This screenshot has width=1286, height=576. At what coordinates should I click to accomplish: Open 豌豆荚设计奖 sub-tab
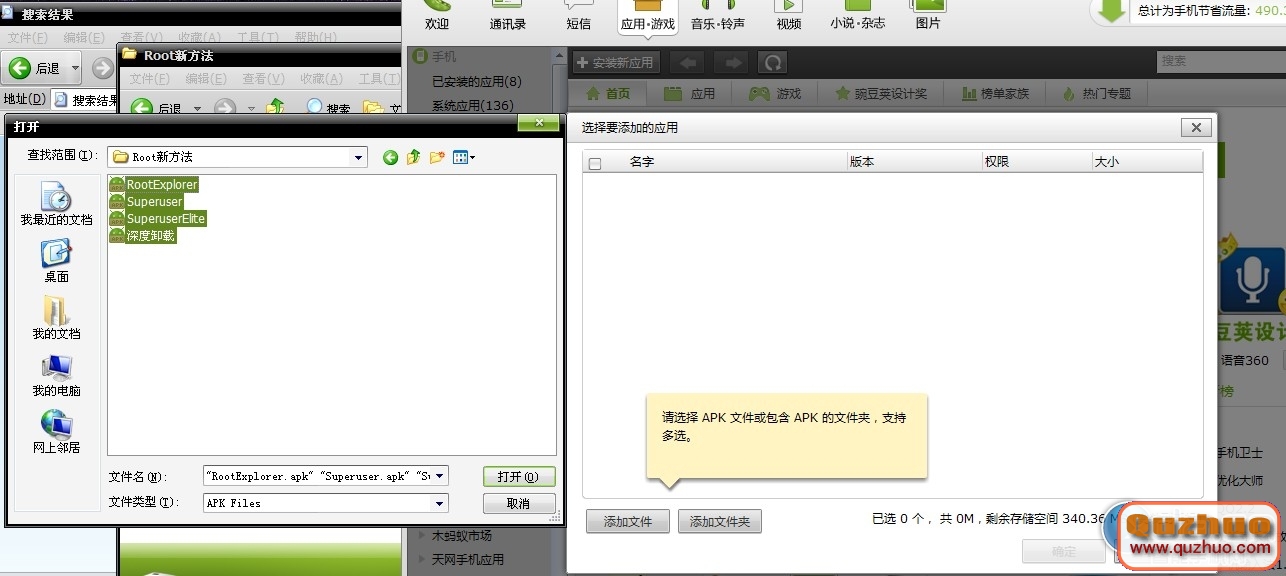(881, 94)
